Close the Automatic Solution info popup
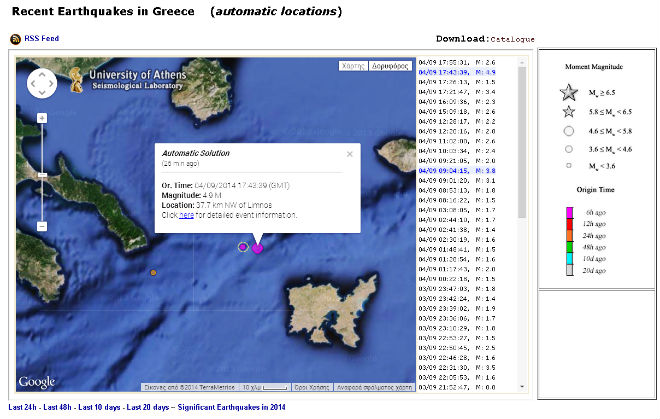Screen dimensions: 660x419 point(349,154)
